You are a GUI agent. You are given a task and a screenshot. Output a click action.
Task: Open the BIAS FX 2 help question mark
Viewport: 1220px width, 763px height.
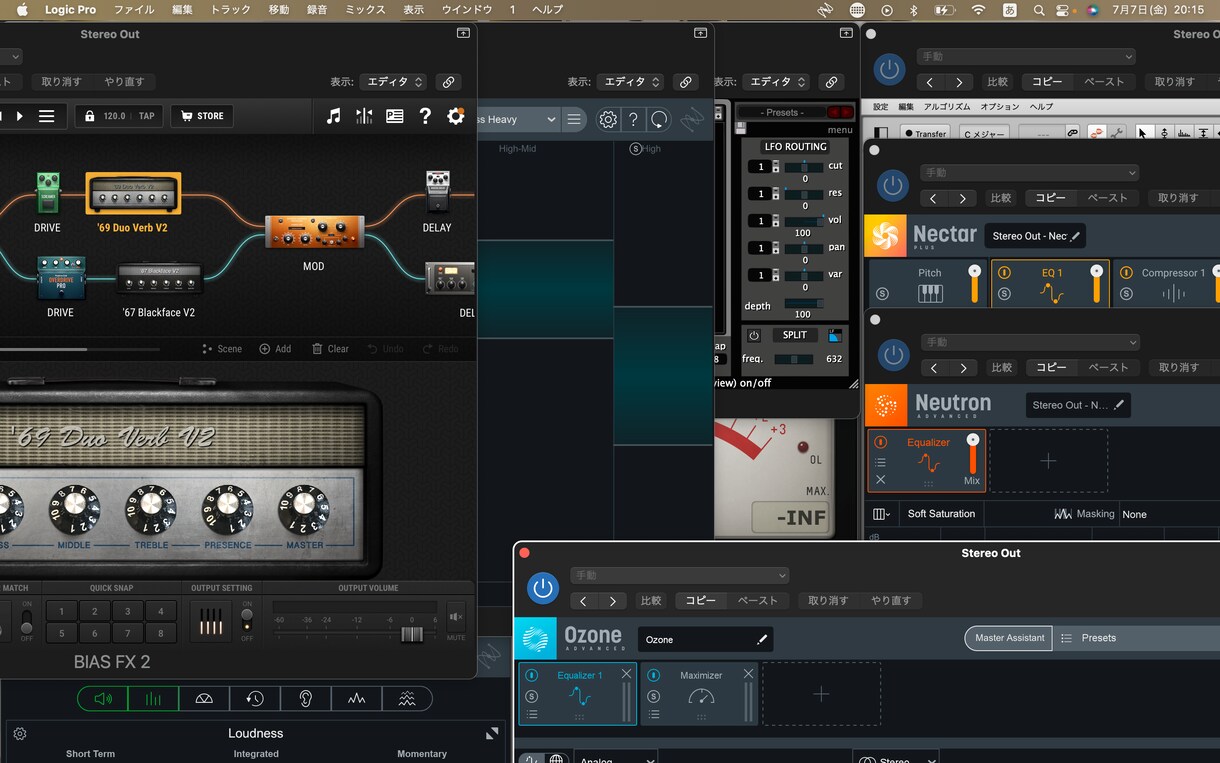[x=425, y=116]
